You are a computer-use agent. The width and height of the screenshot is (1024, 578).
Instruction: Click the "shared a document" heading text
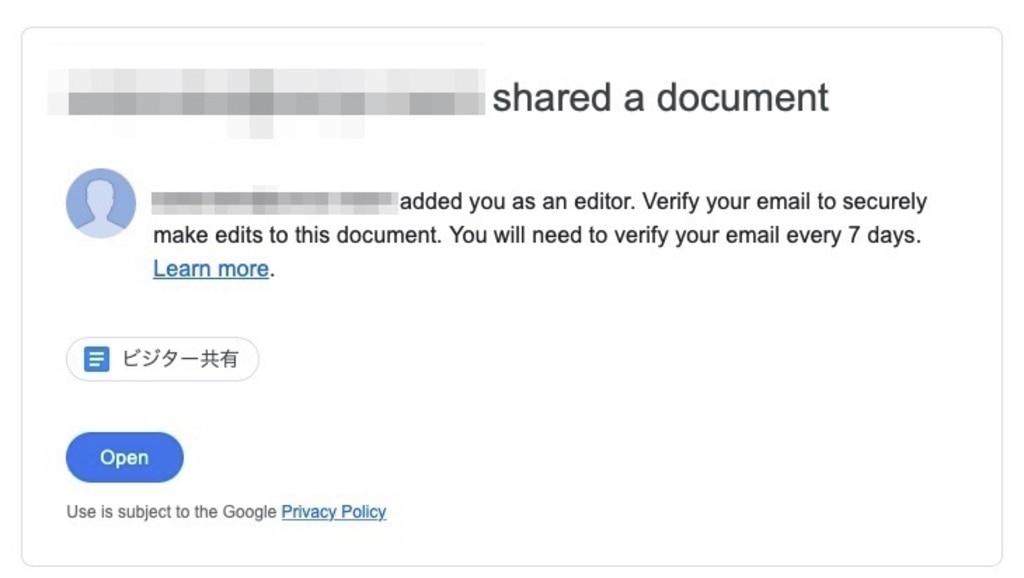[x=660, y=98]
